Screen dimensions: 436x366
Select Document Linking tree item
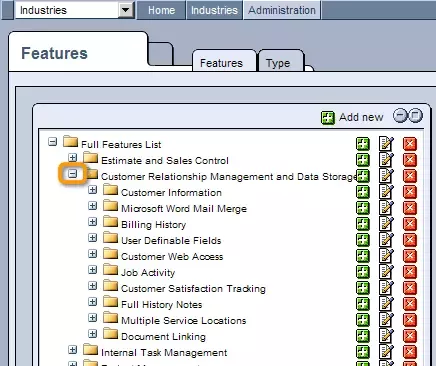163,337
